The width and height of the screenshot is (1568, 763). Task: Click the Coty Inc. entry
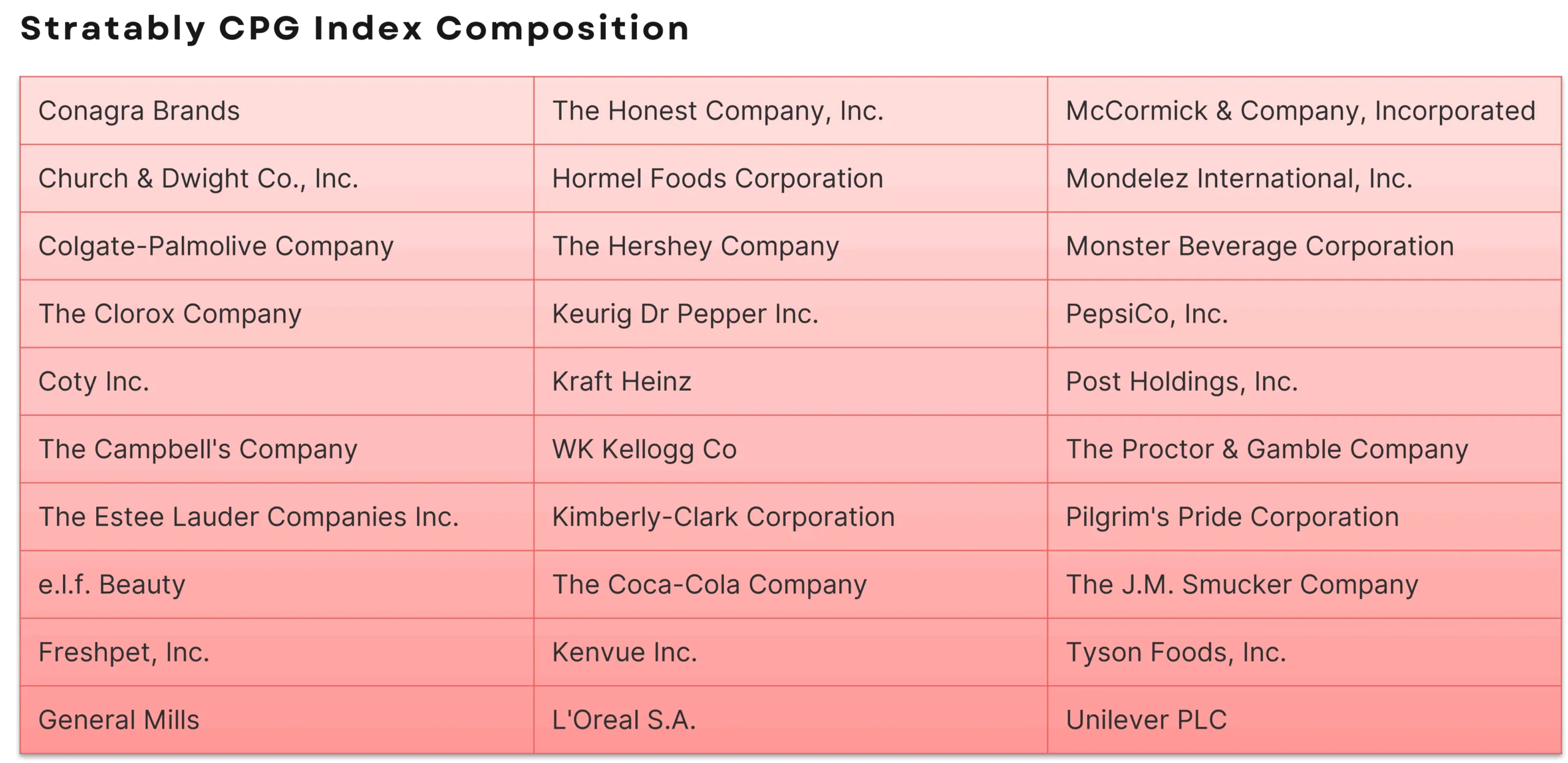point(94,382)
